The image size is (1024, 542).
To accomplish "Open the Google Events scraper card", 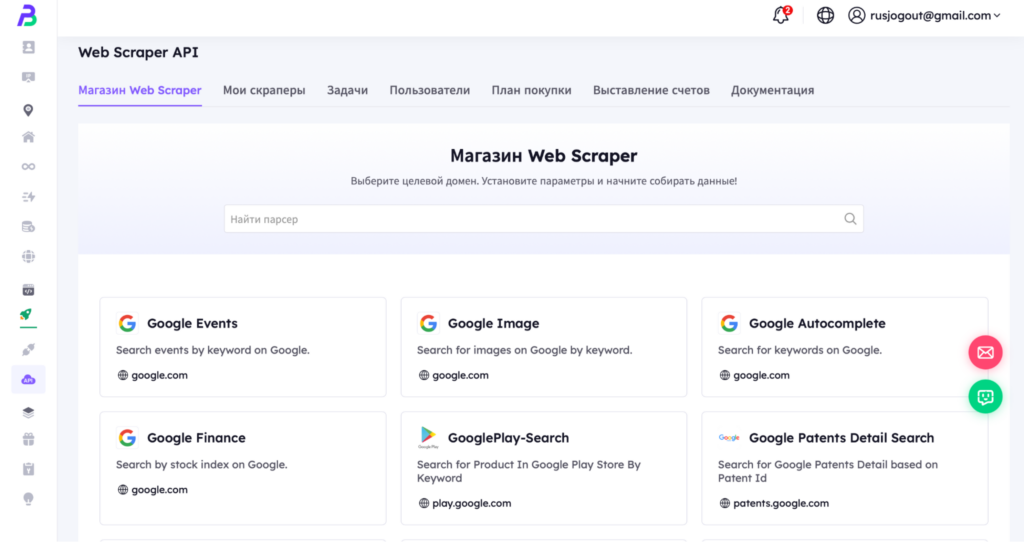I will (x=243, y=347).
